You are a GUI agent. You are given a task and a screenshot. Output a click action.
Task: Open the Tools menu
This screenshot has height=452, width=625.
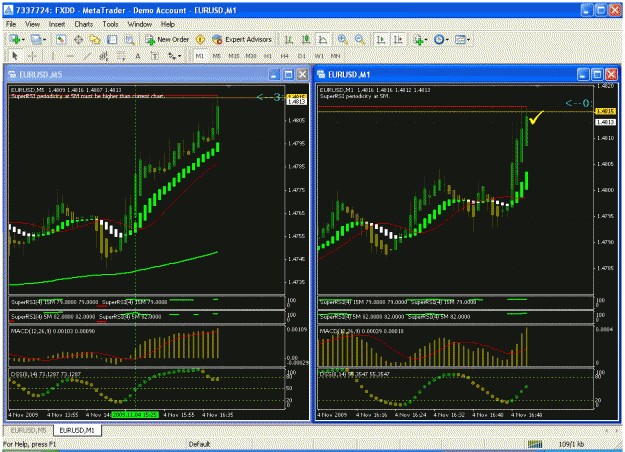click(x=110, y=24)
